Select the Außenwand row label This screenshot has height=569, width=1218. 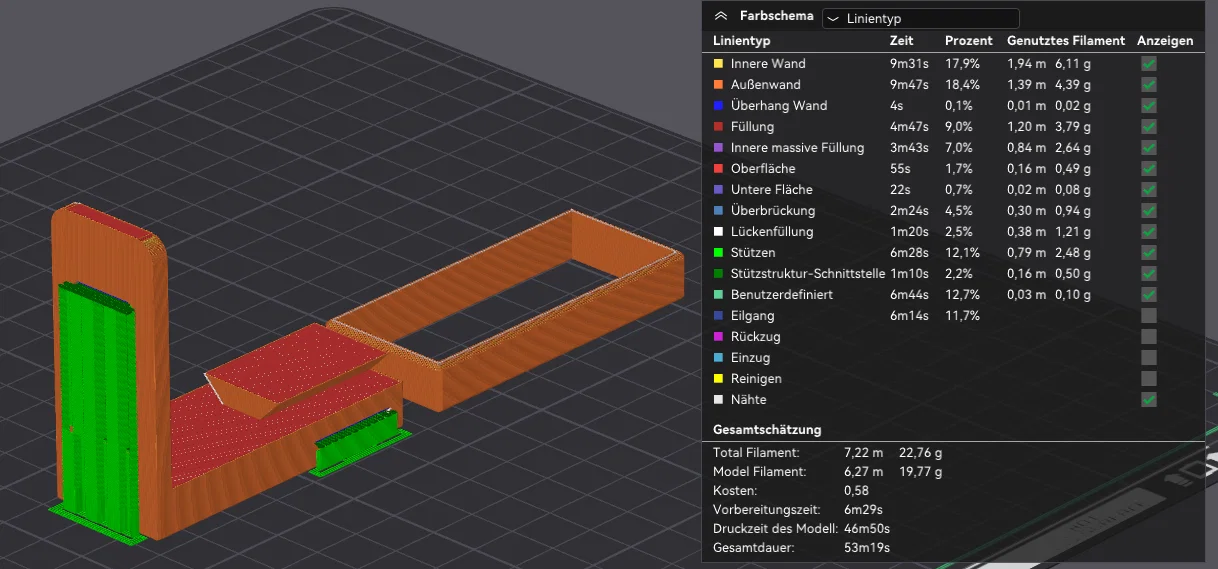pyautogui.click(x=766, y=84)
